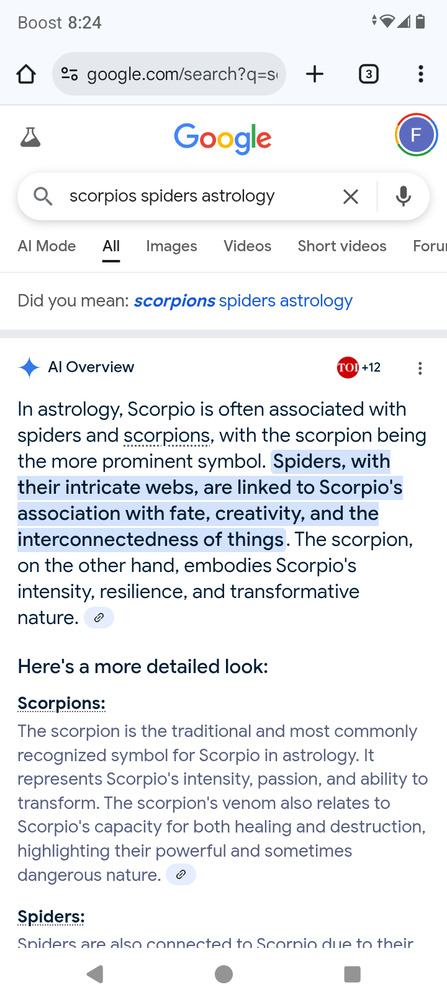Open a new tab with plus icon

(314, 74)
